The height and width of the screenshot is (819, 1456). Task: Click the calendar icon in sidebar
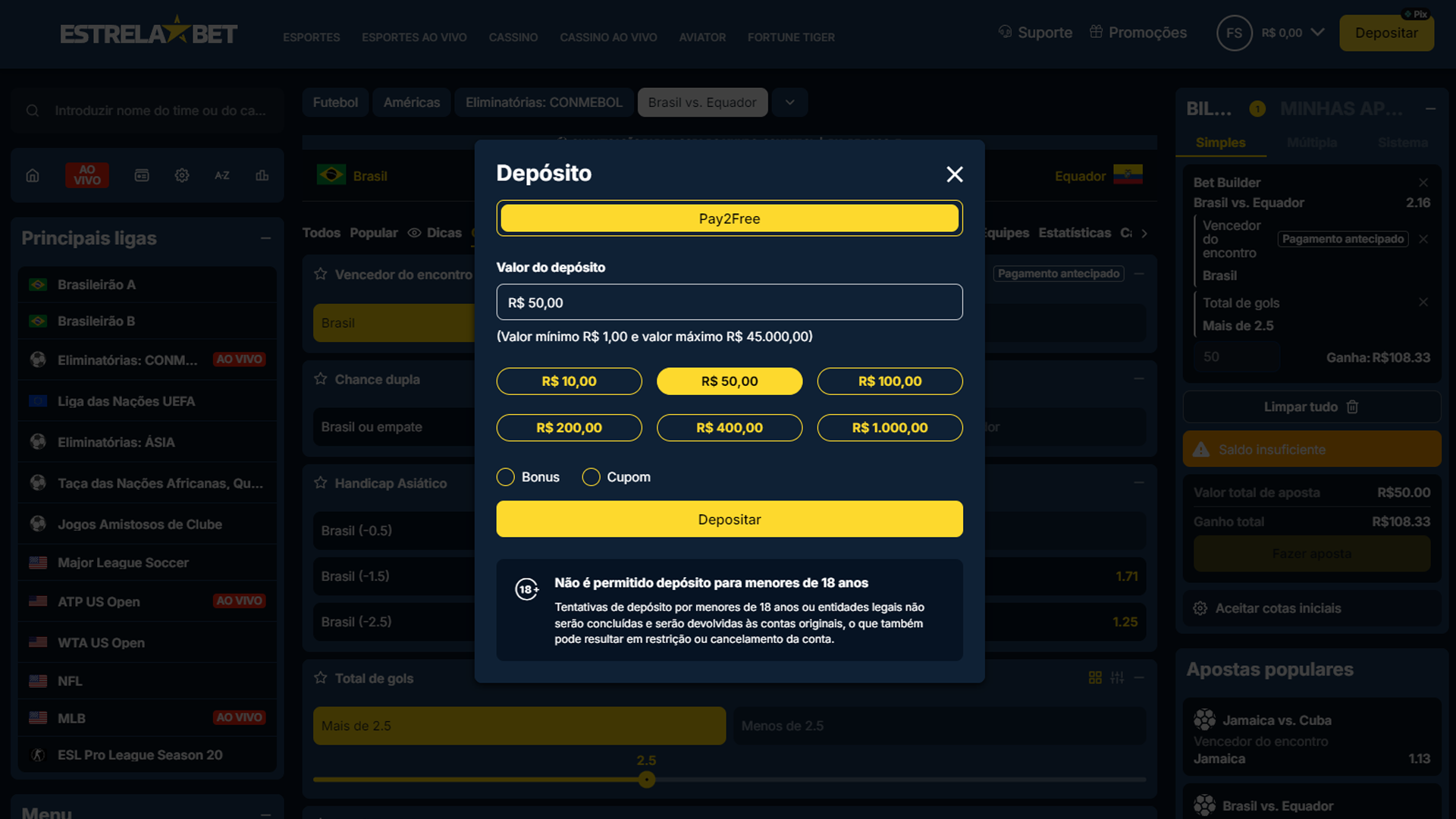click(142, 176)
